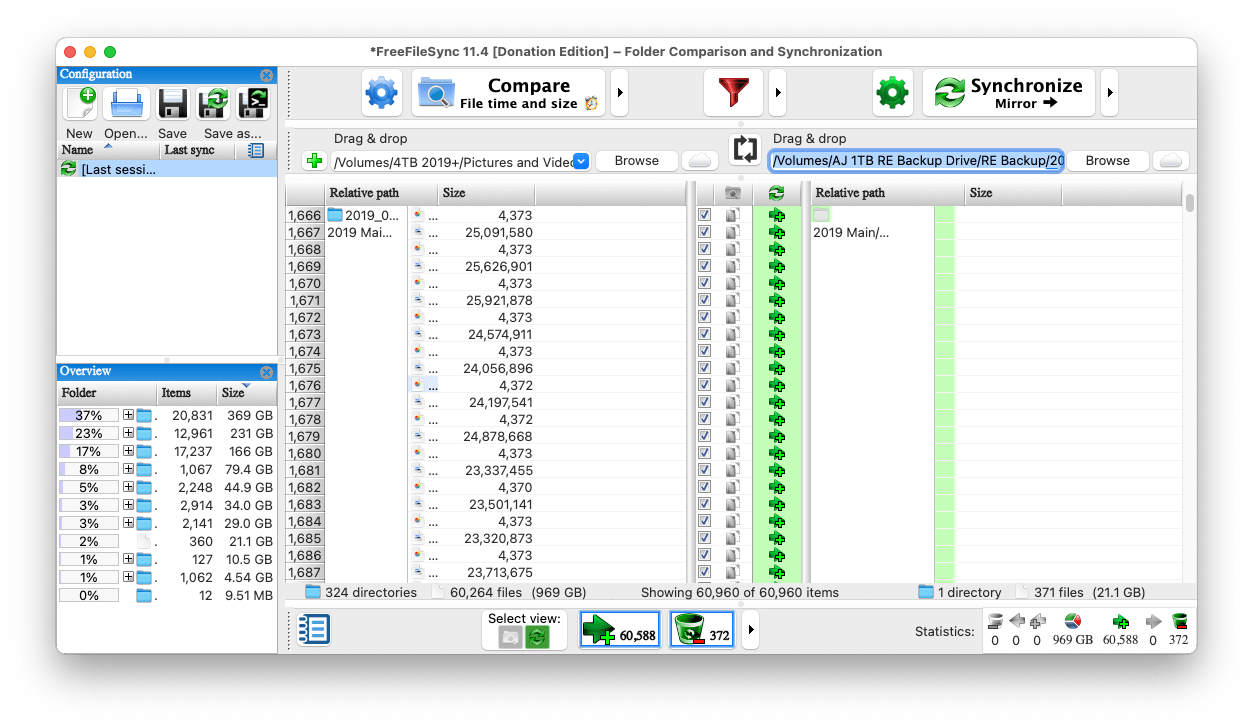The image size is (1253, 728).
Task: Uncheck the checkbox in row 1,680
Action: coord(704,453)
